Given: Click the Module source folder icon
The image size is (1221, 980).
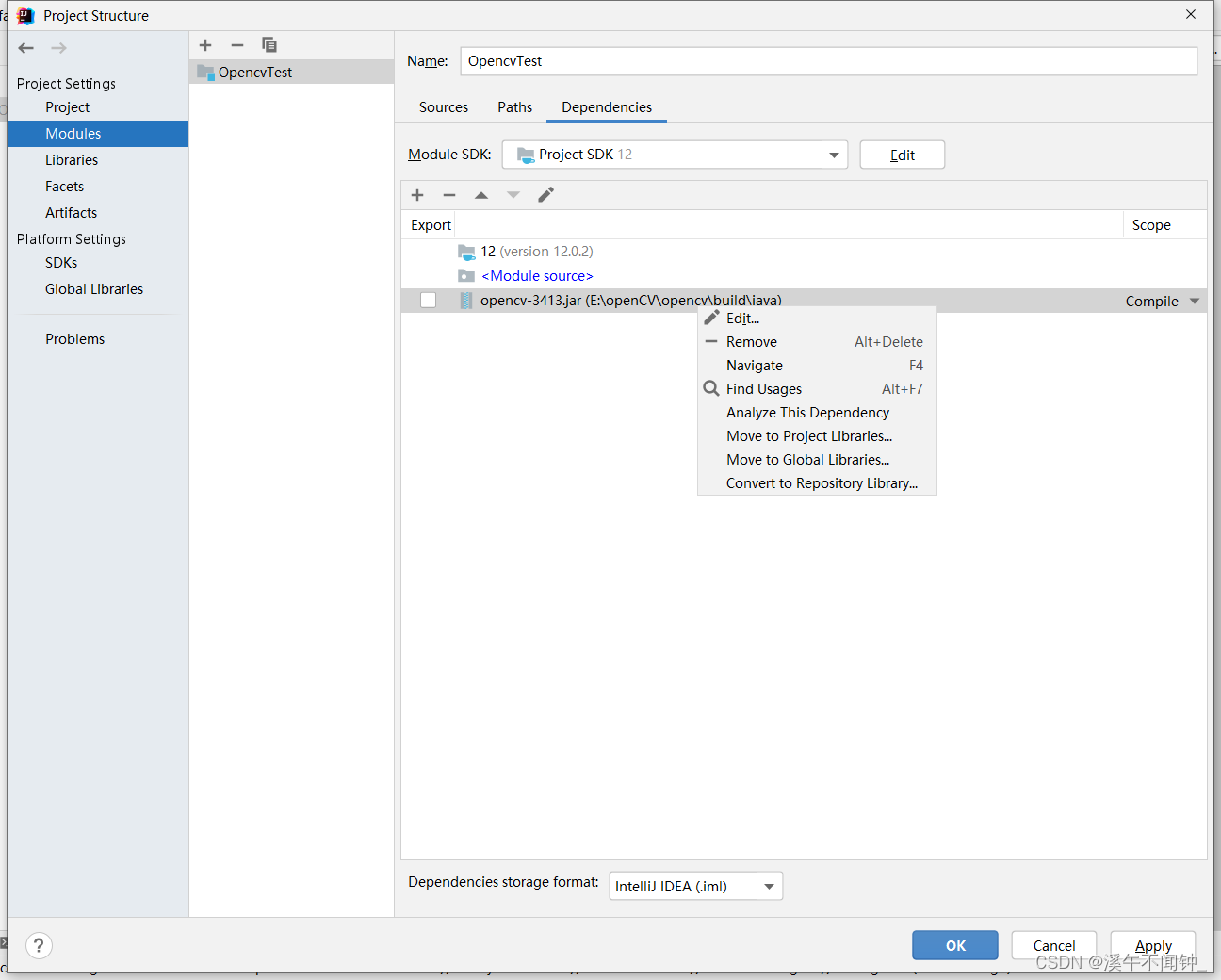Looking at the screenshot, I should (x=466, y=276).
